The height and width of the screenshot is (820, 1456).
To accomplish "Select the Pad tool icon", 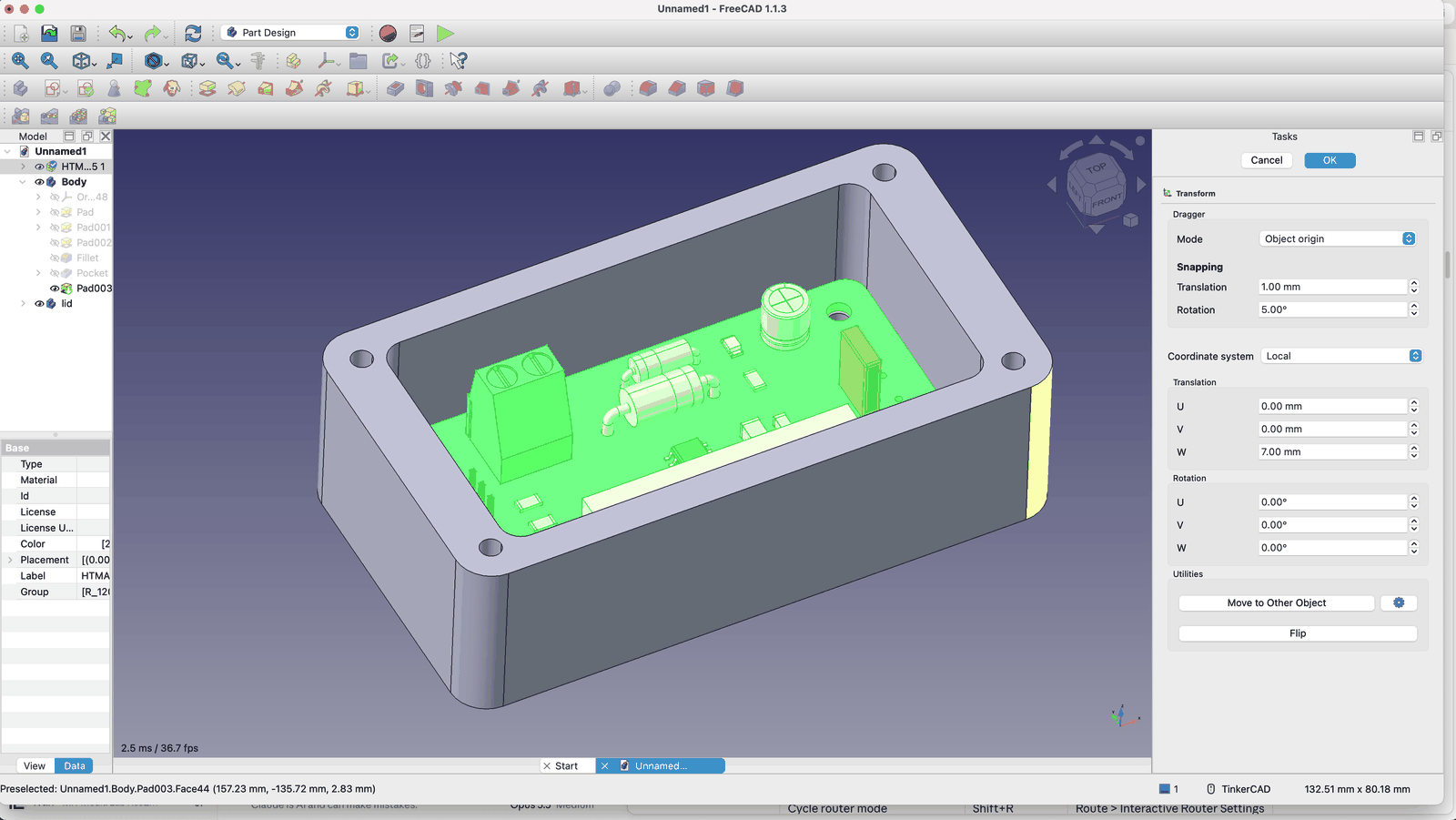I will point(207,88).
